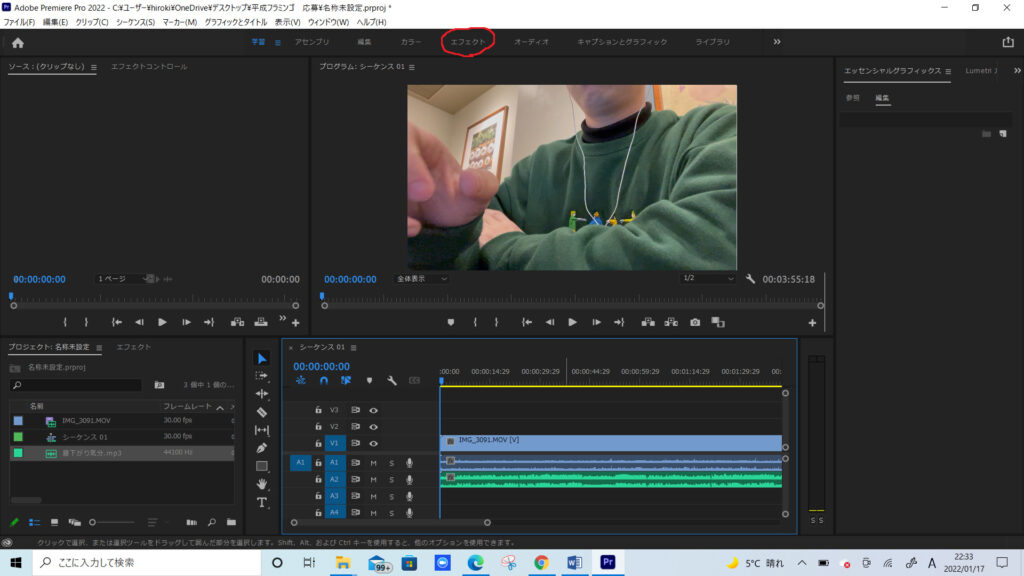The image size is (1024, 576).
Task: Click the Export Frame camera icon
Action: pos(695,322)
